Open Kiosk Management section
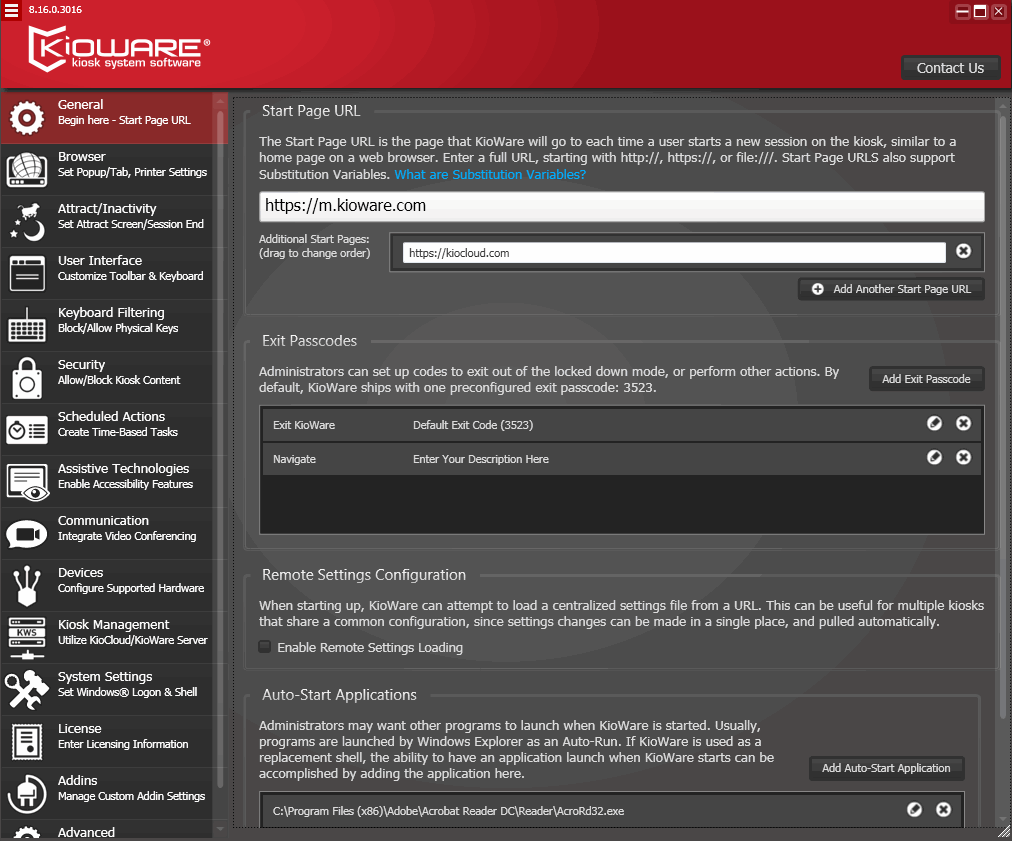 point(107,638)
